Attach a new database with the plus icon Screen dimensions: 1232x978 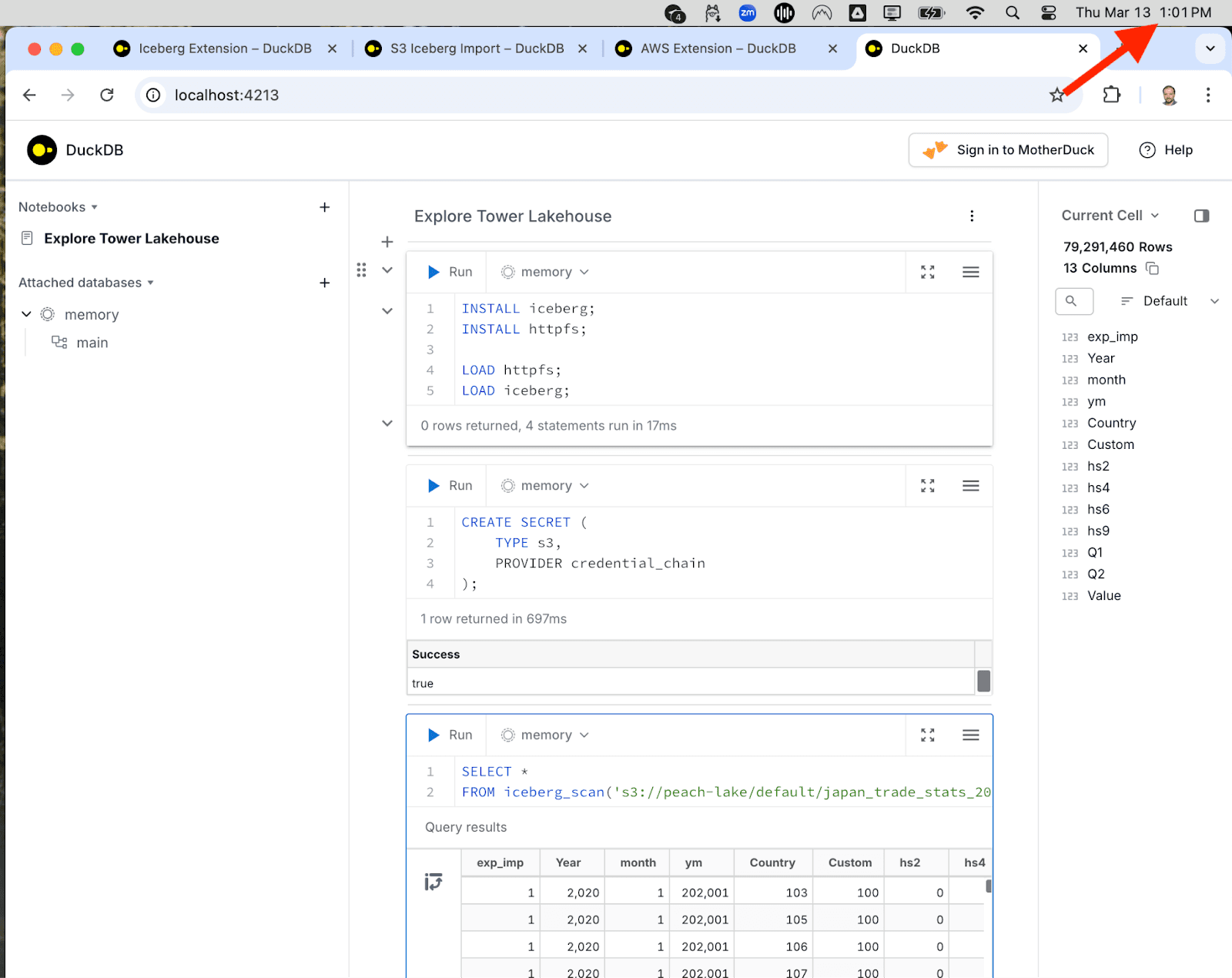coord(325,283)
